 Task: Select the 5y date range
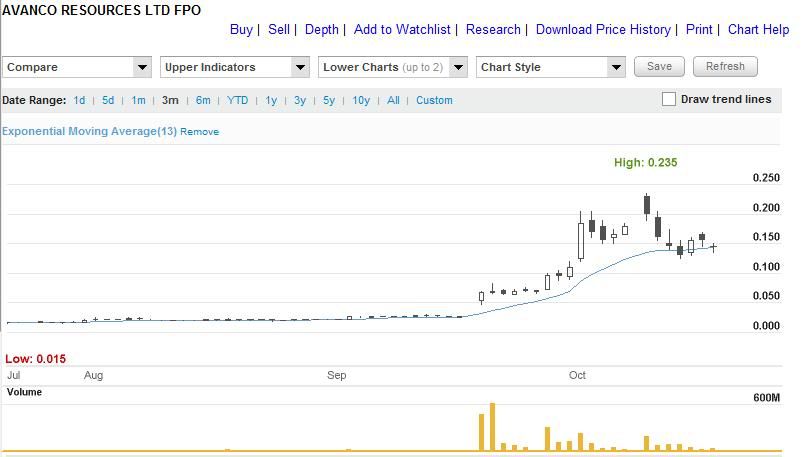(x=329, y=100)
